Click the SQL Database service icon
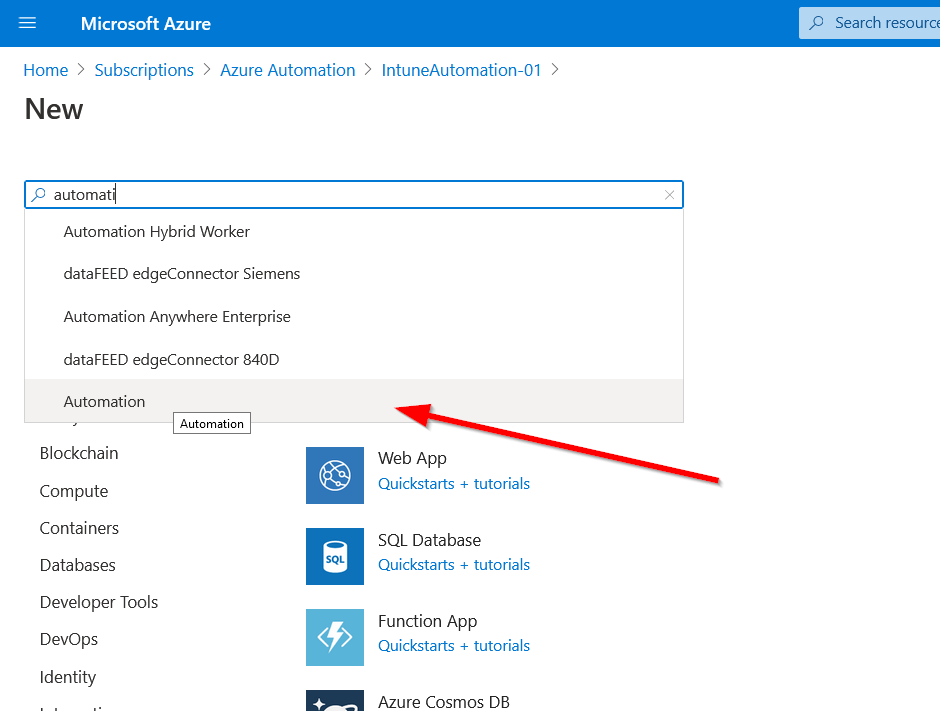940x711 pixels. (x=335, y=556)
